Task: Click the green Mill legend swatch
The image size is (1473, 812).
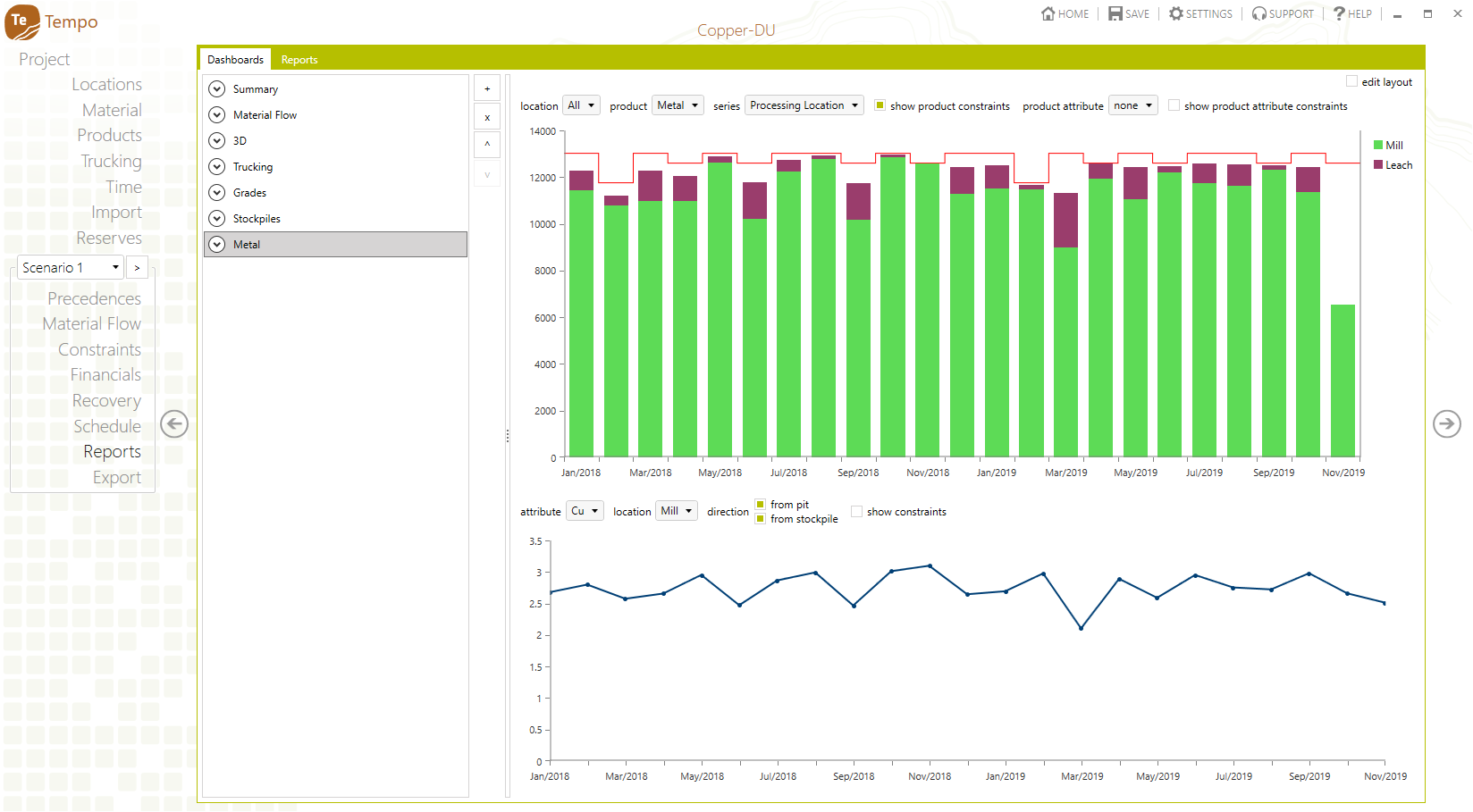Action: point(1378,145)
